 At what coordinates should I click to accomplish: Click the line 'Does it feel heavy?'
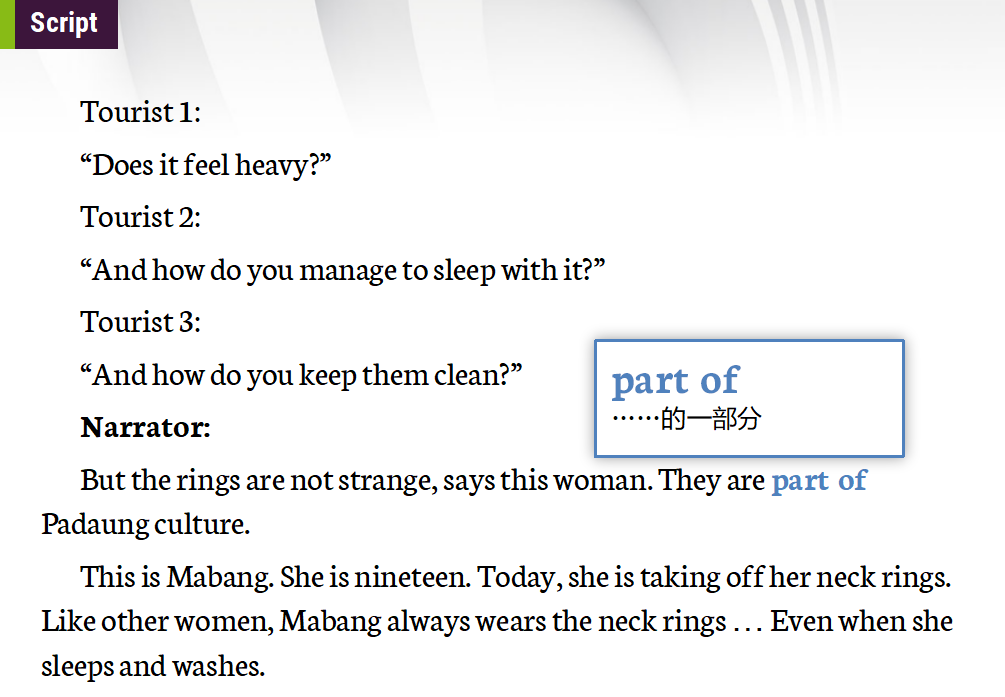205,165
